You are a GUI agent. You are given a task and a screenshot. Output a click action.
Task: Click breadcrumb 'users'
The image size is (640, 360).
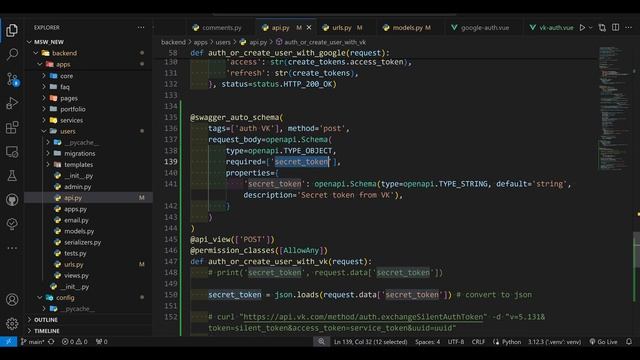(x=223, y=42)
